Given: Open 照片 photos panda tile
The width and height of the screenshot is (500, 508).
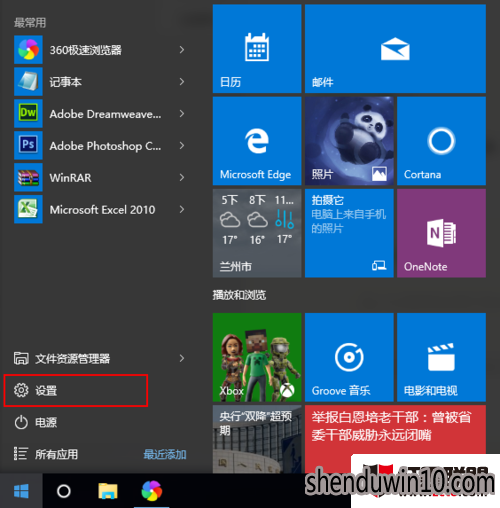Looking at the screenshot, I should [349, 141].
